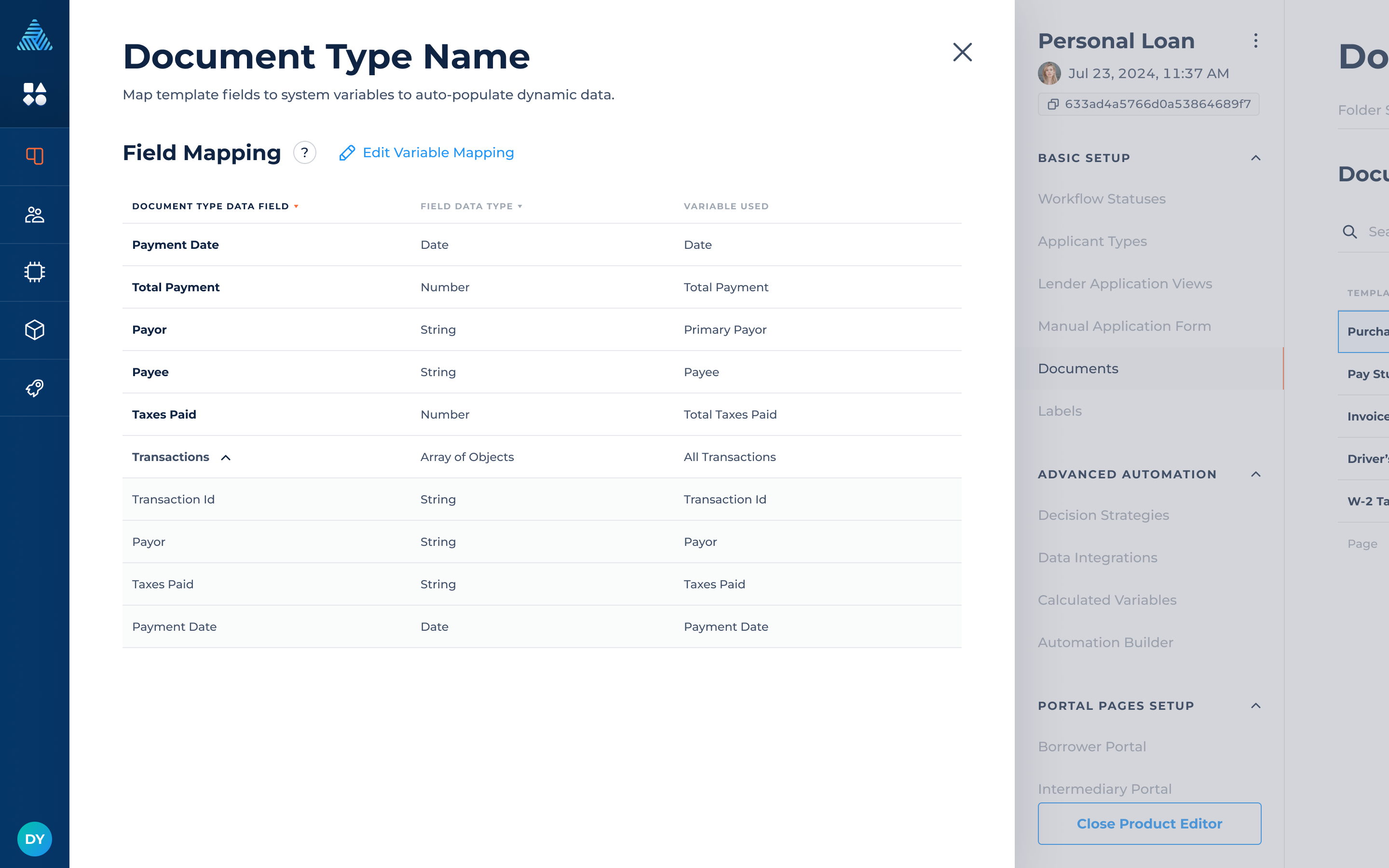Open the cube package sidebar icon
Viewport: 1389px width, 868px height.
pos(34,330)
